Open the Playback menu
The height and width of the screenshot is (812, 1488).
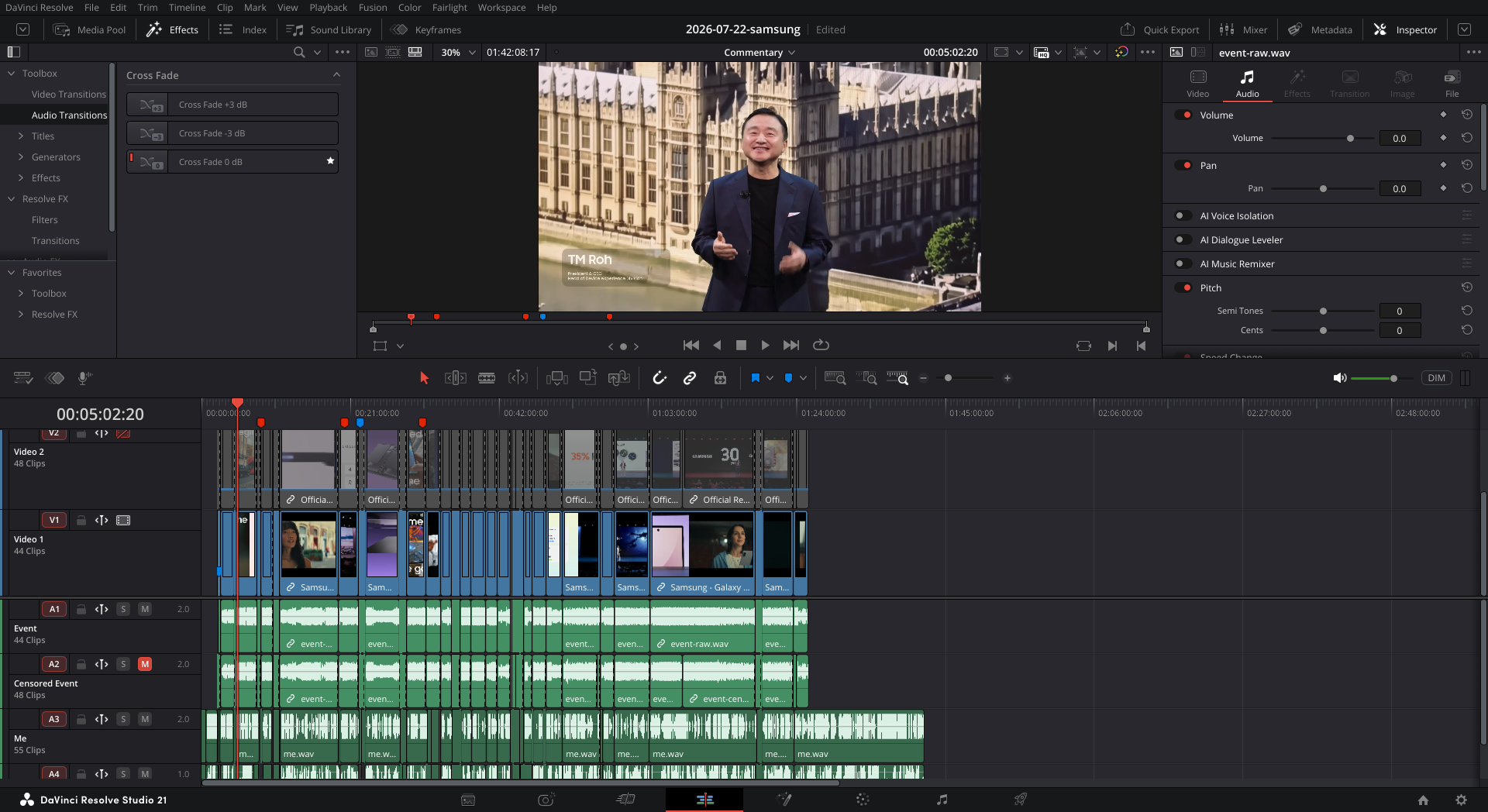point(328,7)
